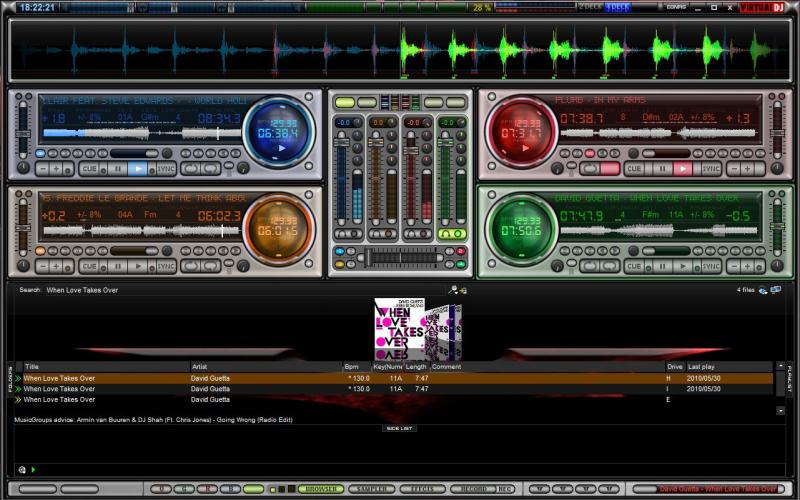The height and width of the screenshot is (500, 800).
Task: Raise pitch with red deck plus button
Action: (748, 168)
